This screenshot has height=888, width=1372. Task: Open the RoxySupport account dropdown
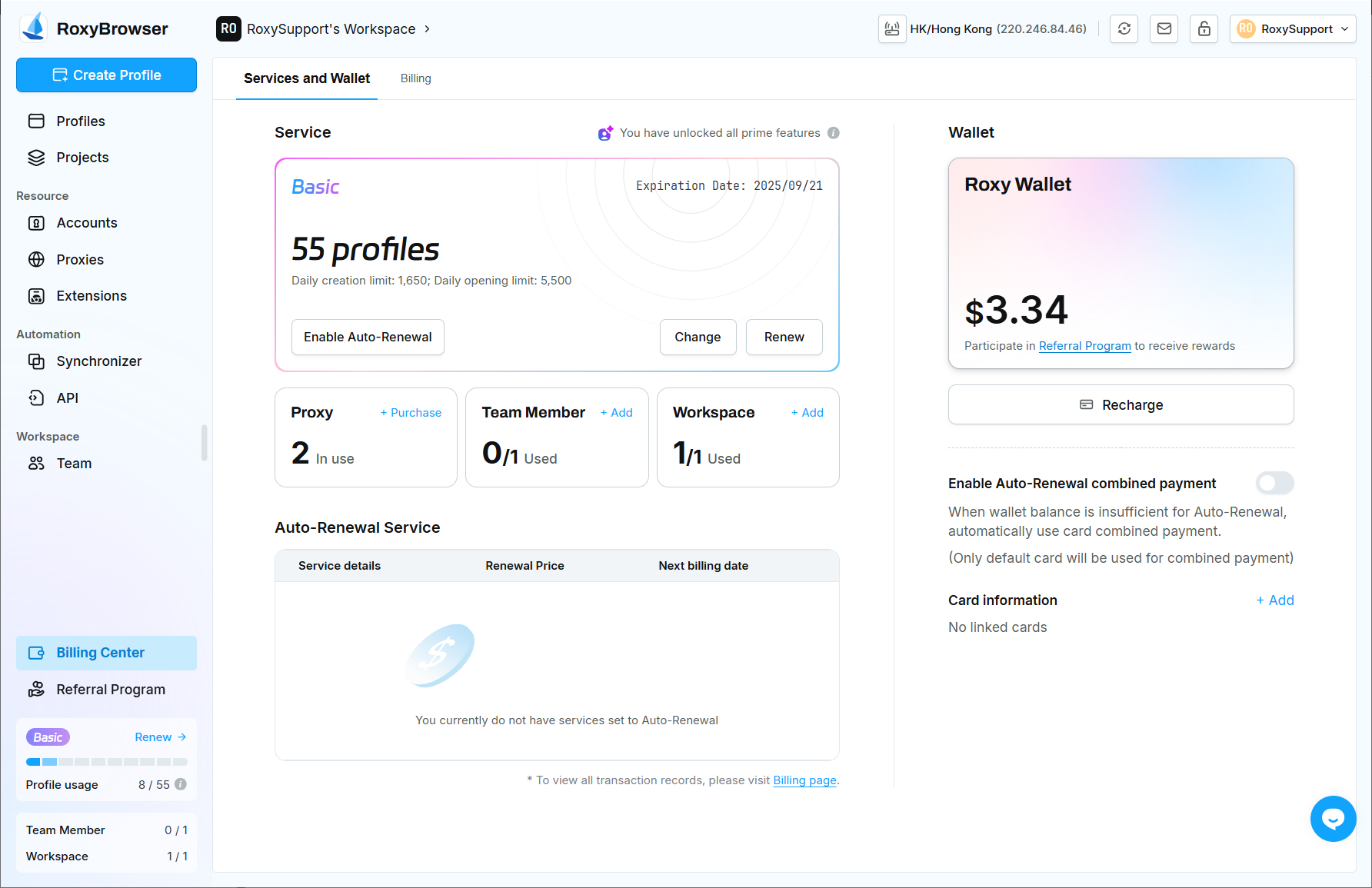click(1292, 29)
